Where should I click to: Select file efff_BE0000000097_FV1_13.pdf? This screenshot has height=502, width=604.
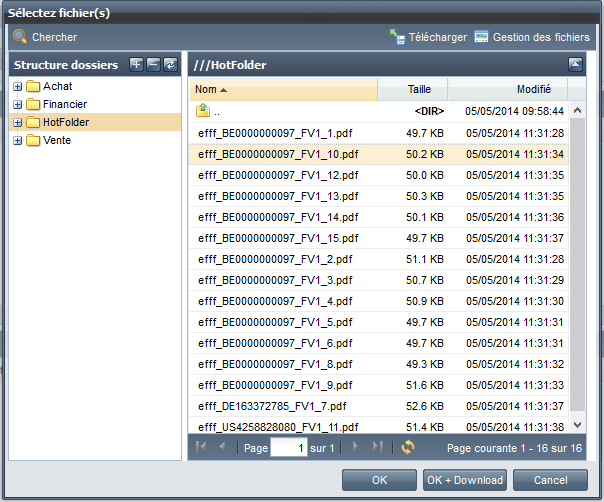(x=278, y=196)
